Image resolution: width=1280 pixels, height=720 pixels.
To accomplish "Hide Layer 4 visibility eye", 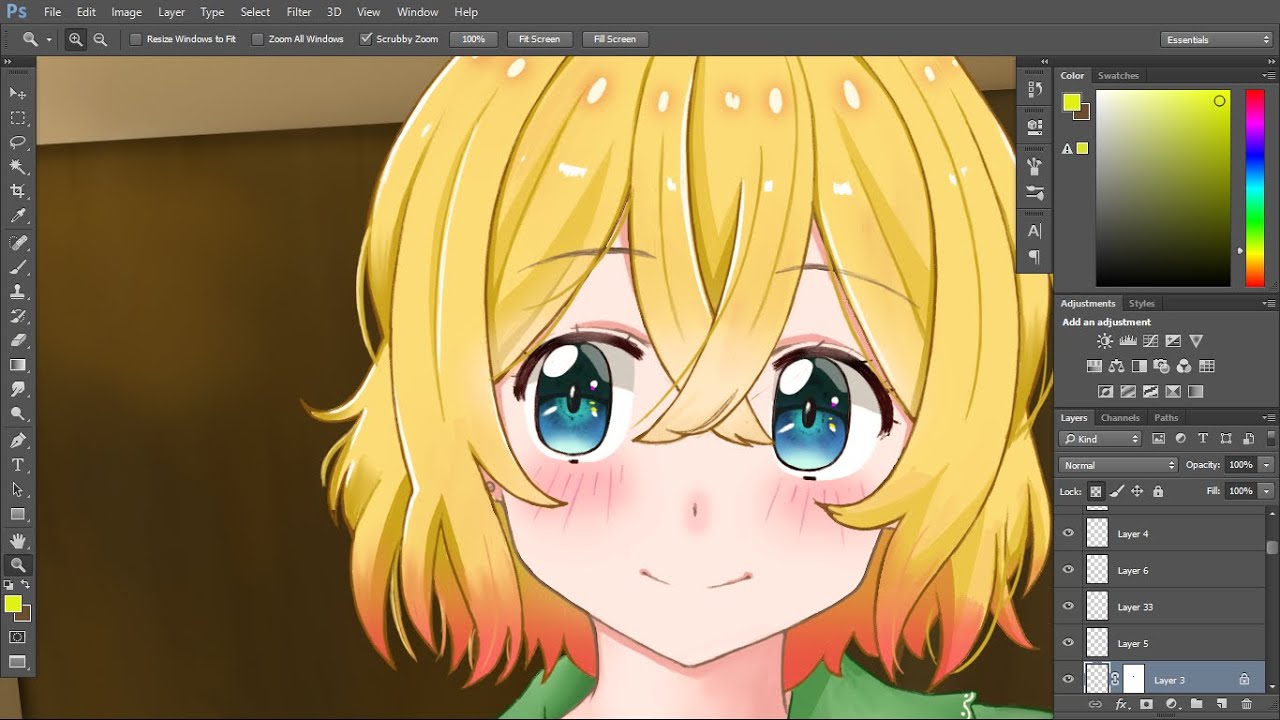I will click(x=1068, y=533).
